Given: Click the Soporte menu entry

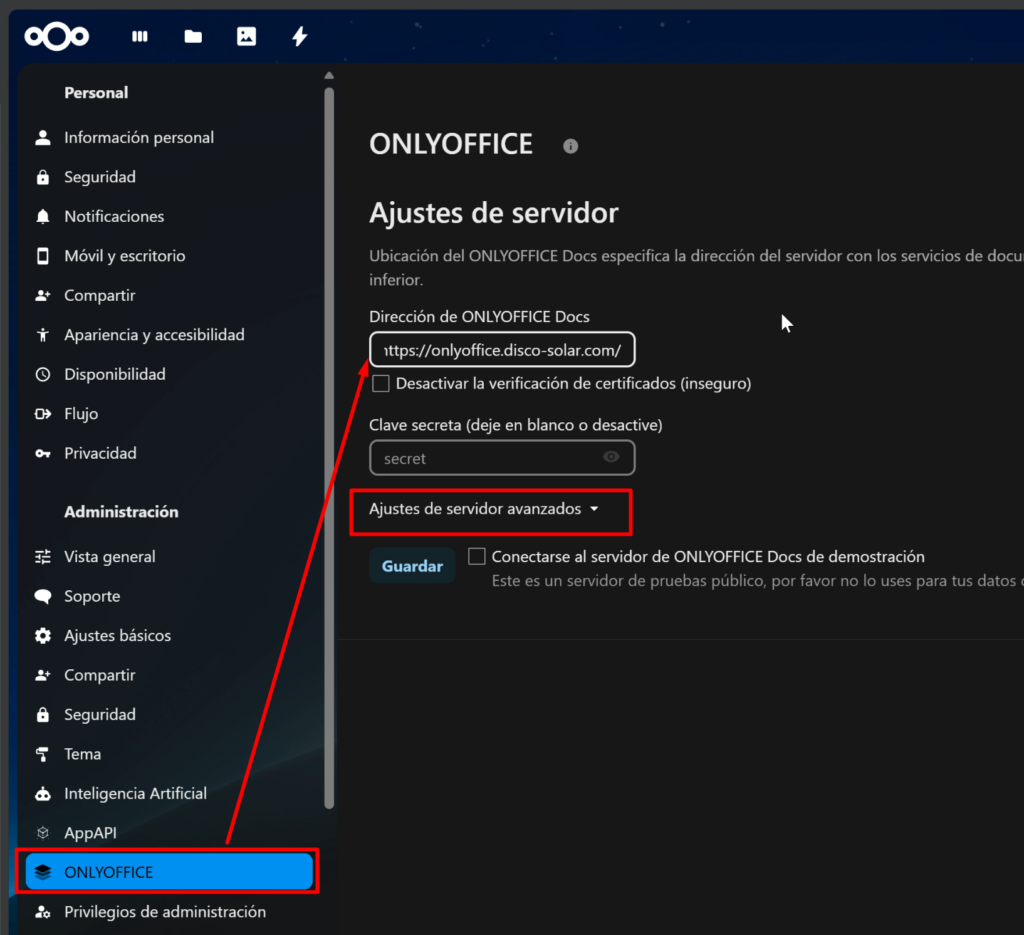Looking at the screenshot, I should tap(92, 596).
